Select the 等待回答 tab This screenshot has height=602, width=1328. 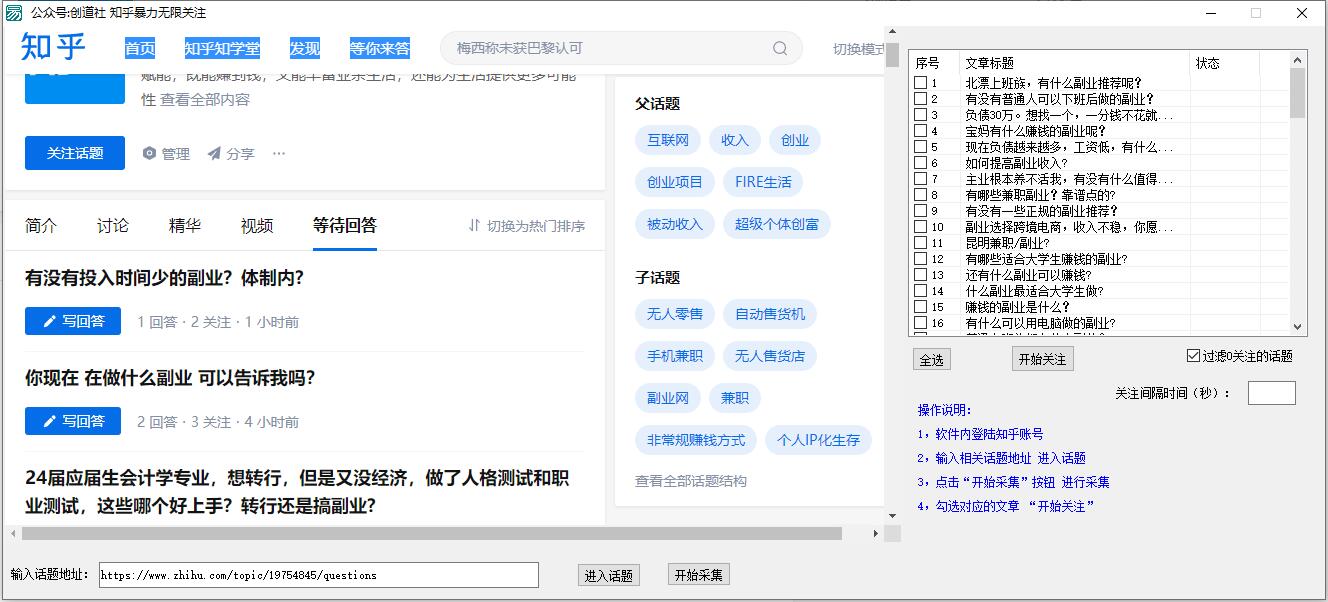coord(345,226)
